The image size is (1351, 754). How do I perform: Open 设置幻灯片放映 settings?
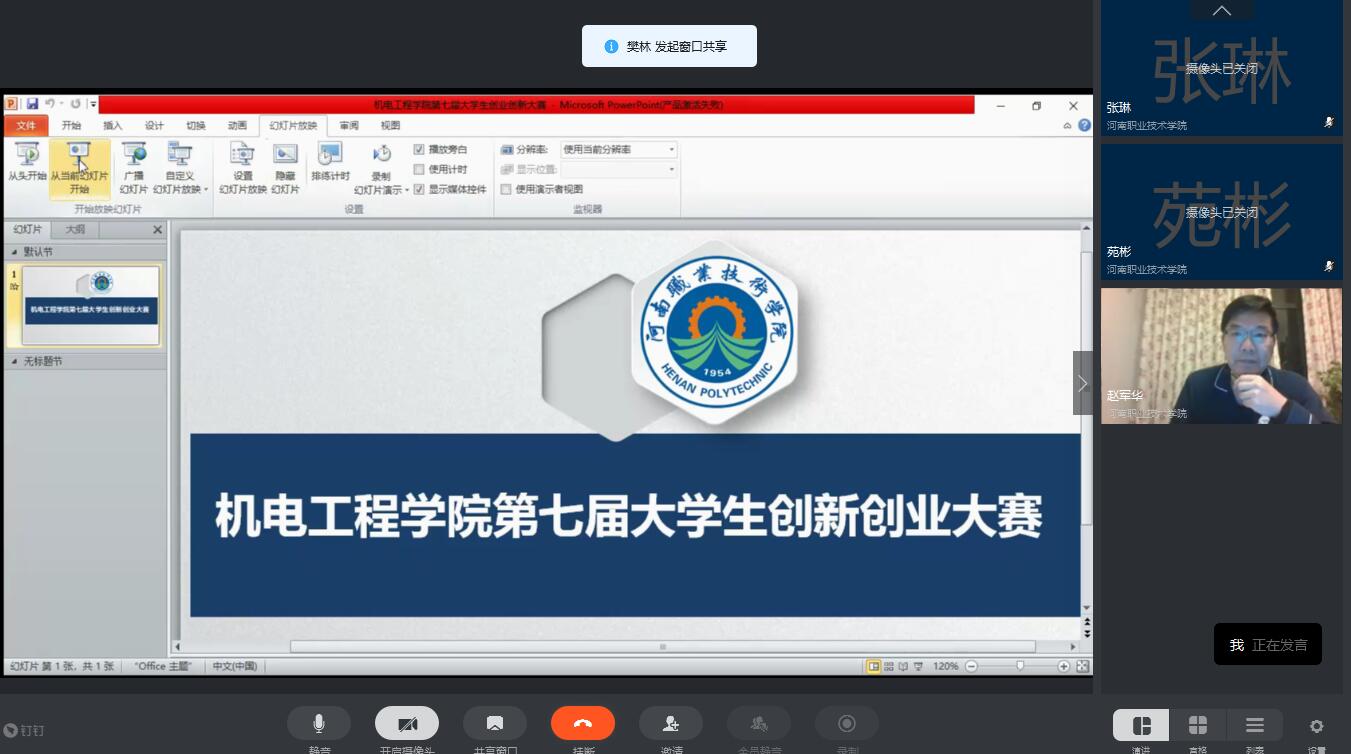click(243, 166)
